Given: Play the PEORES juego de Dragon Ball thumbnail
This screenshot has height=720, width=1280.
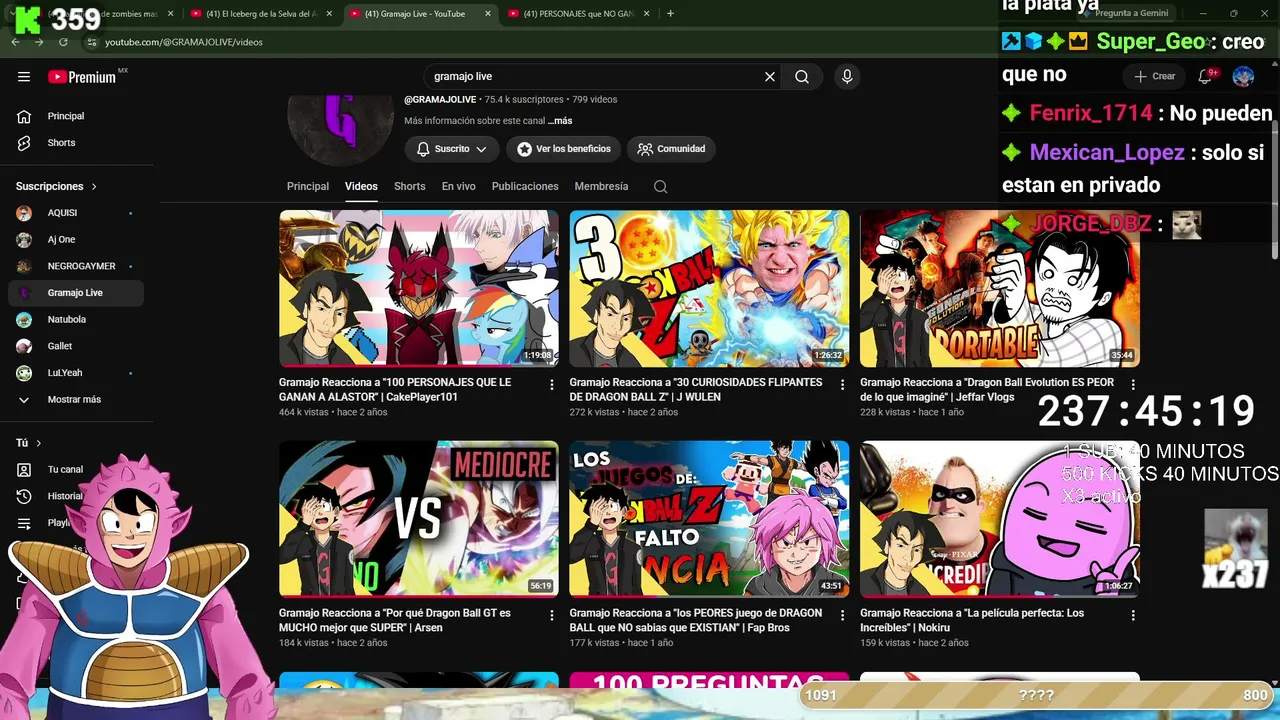Looking at the screenshot, I should (709, 519).
